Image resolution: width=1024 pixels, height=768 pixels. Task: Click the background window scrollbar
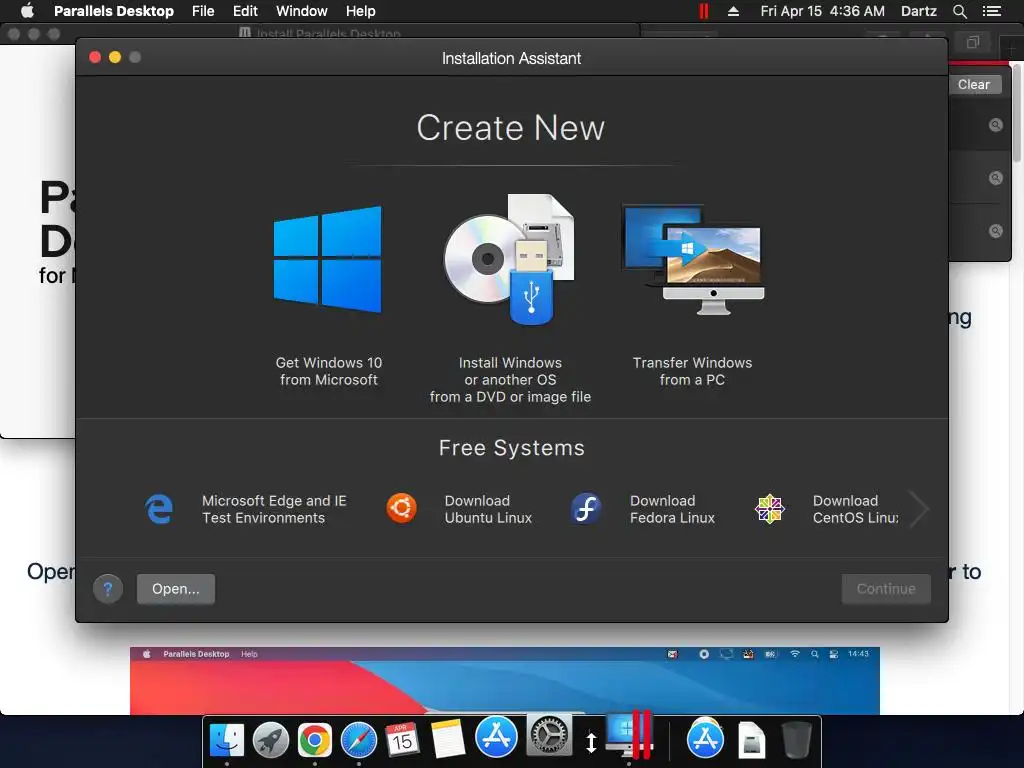coord(1017,111)
